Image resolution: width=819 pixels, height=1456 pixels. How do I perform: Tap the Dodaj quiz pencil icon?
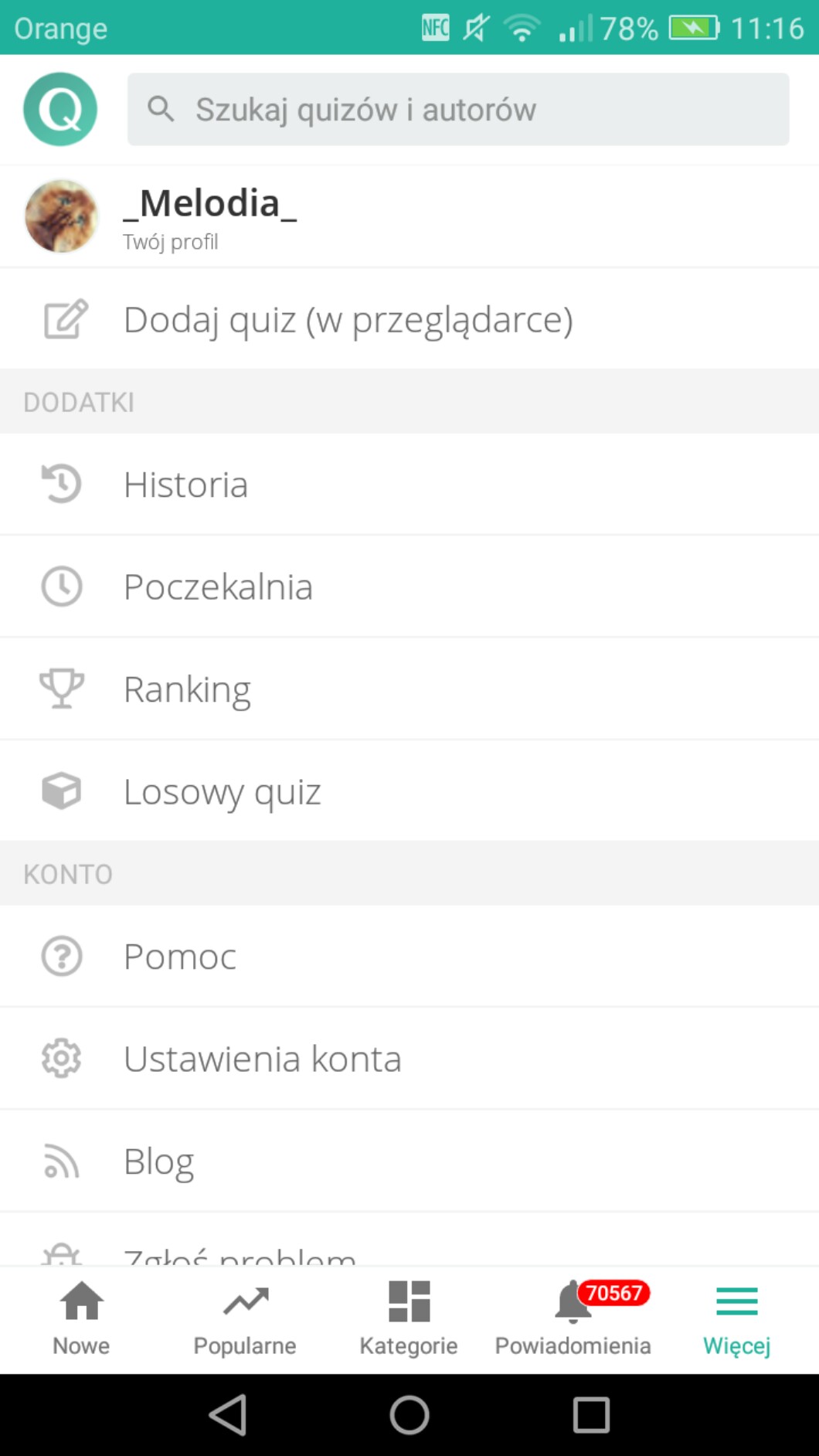point(65,319)
